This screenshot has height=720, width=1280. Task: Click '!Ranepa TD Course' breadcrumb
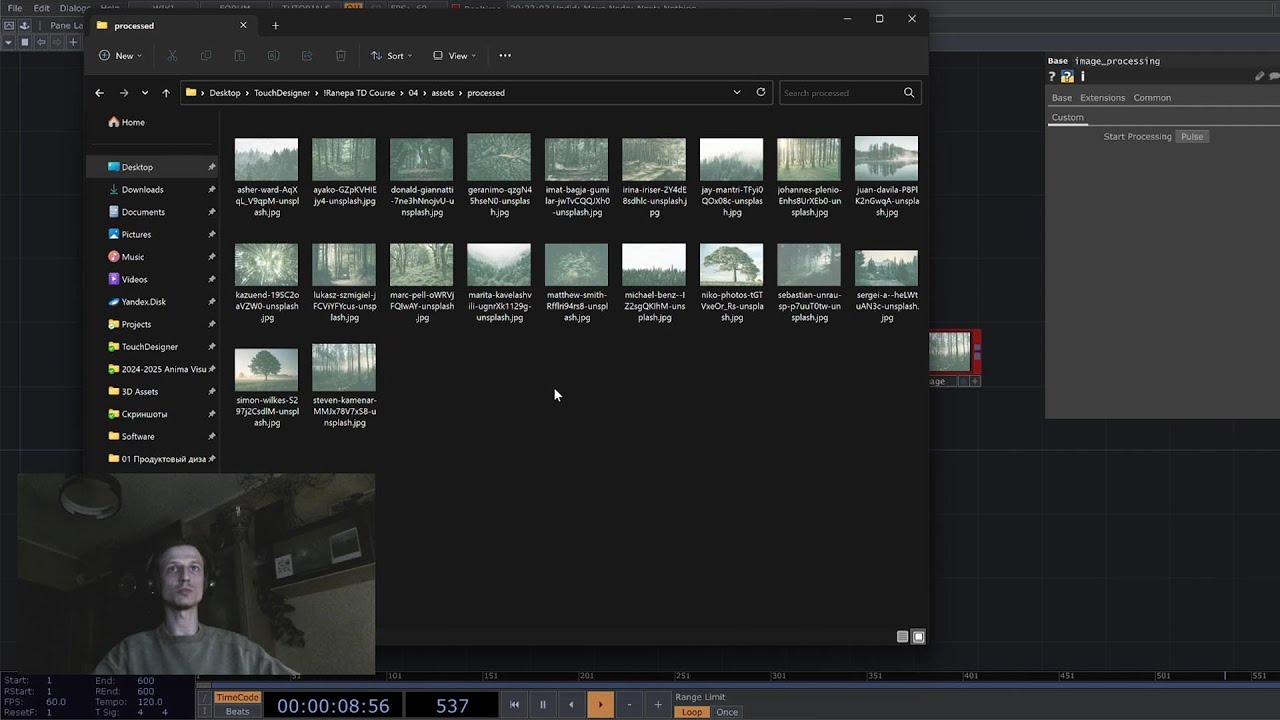(359, 93)
